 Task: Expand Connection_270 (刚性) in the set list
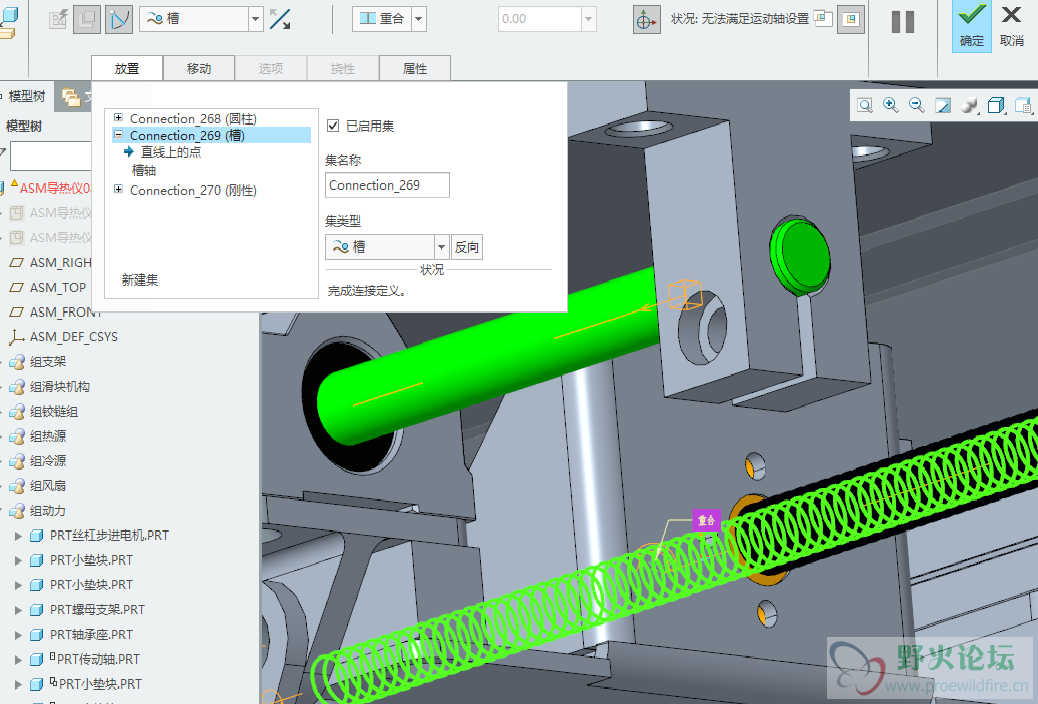(x=118, y=190)
